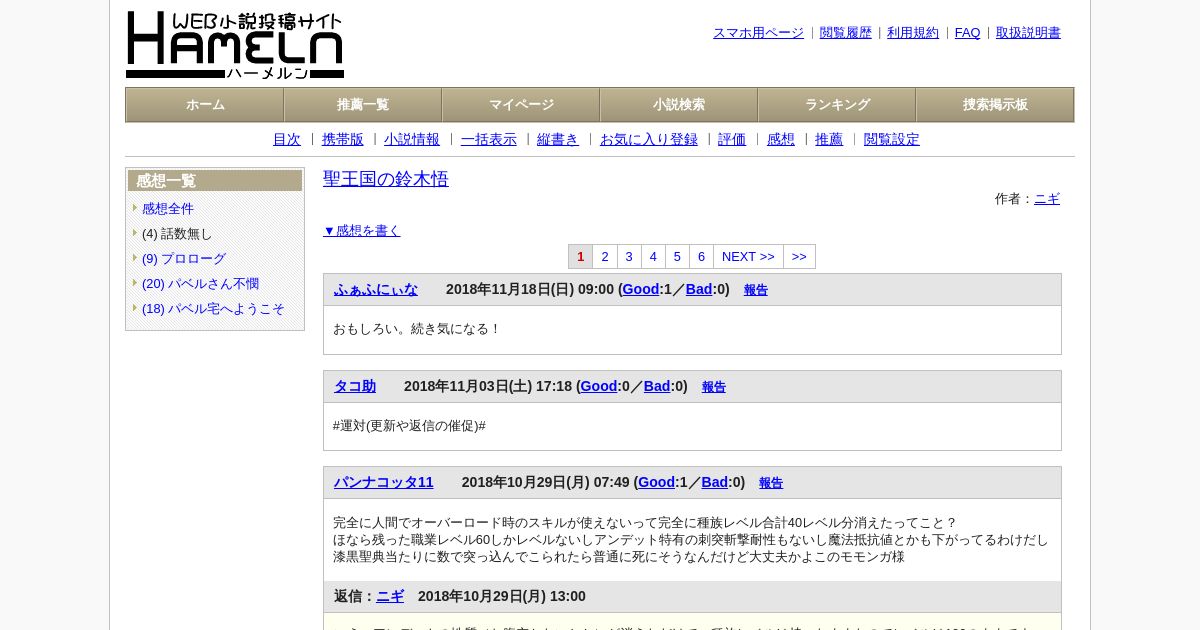Open novel title 聖王国の鈴木悟
This screenshot has height=630, width=1200.
(x=386, y=179)
